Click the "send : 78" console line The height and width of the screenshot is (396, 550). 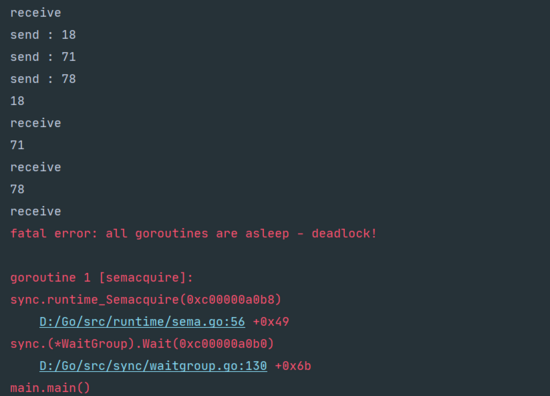pos(43,79)
